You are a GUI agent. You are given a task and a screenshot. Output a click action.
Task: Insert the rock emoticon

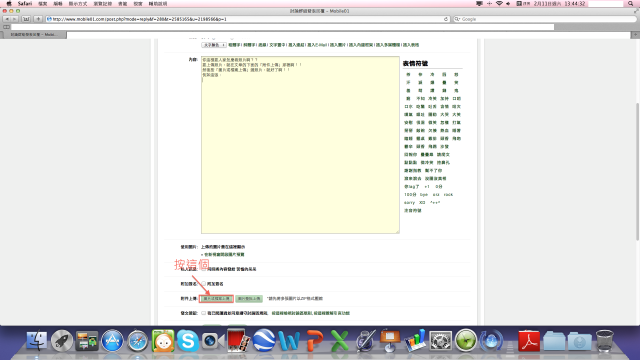[448, 195]
